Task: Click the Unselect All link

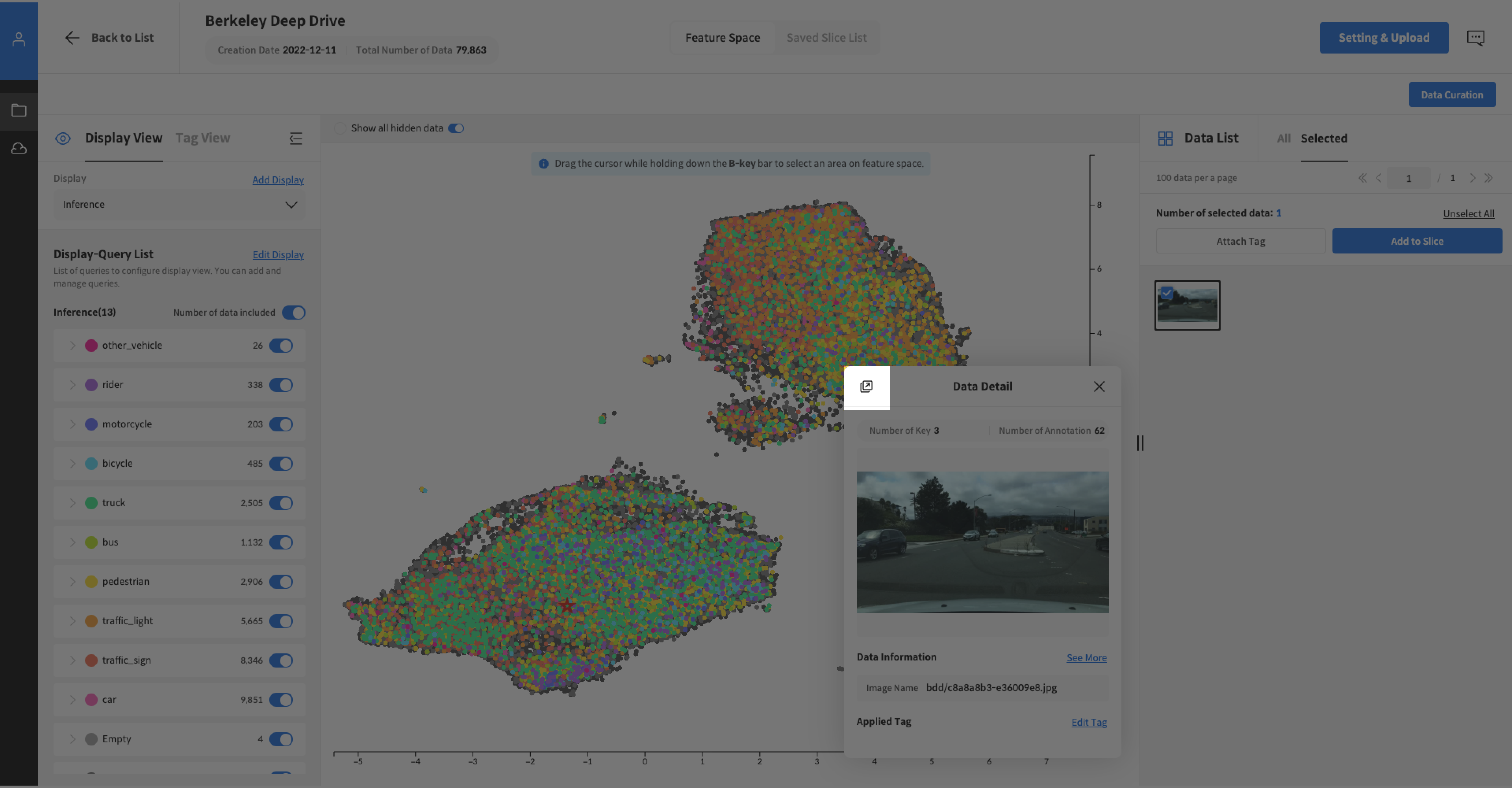Action: [x=1469, y=214]
